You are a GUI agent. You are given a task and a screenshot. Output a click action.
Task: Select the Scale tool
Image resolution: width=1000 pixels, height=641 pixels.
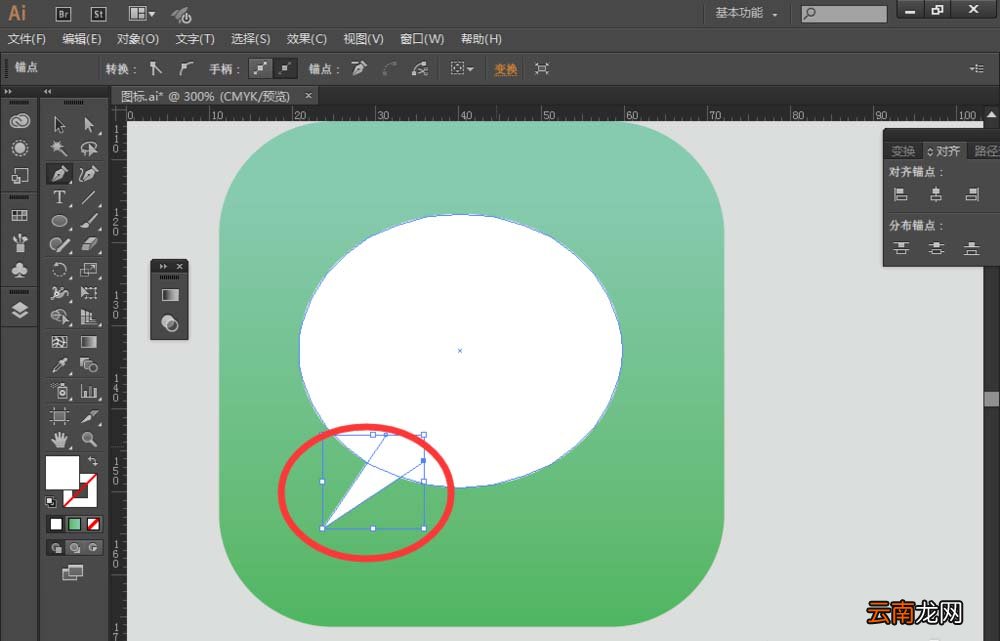click(89, 269)
